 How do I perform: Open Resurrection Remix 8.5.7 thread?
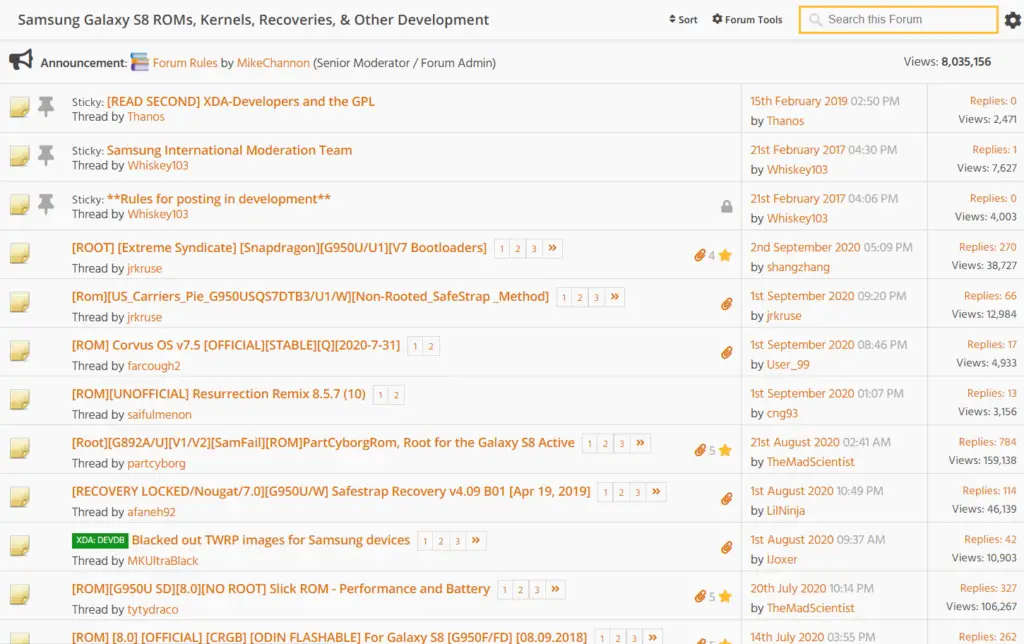(219, 394)
